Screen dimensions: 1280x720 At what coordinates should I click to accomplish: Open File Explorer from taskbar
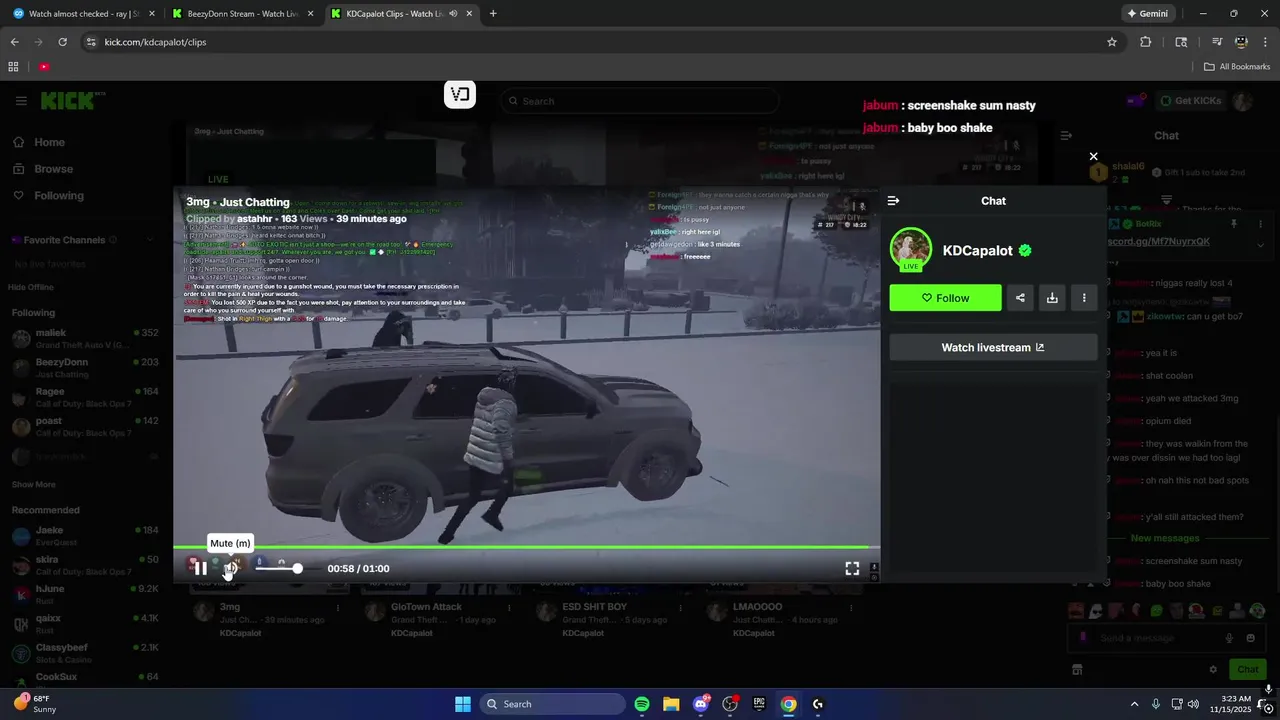671,704
